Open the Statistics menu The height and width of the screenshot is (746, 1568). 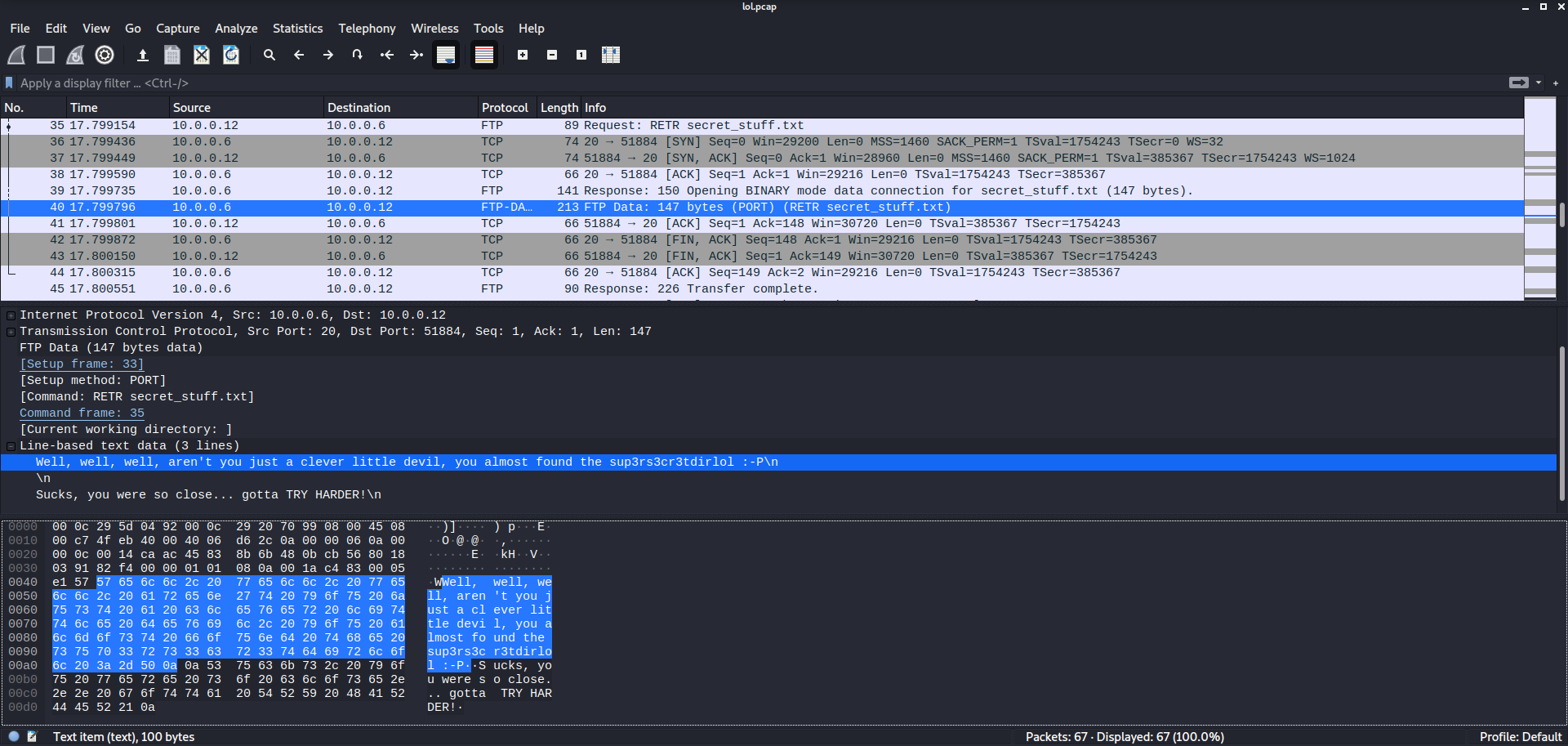pos(297,28)
